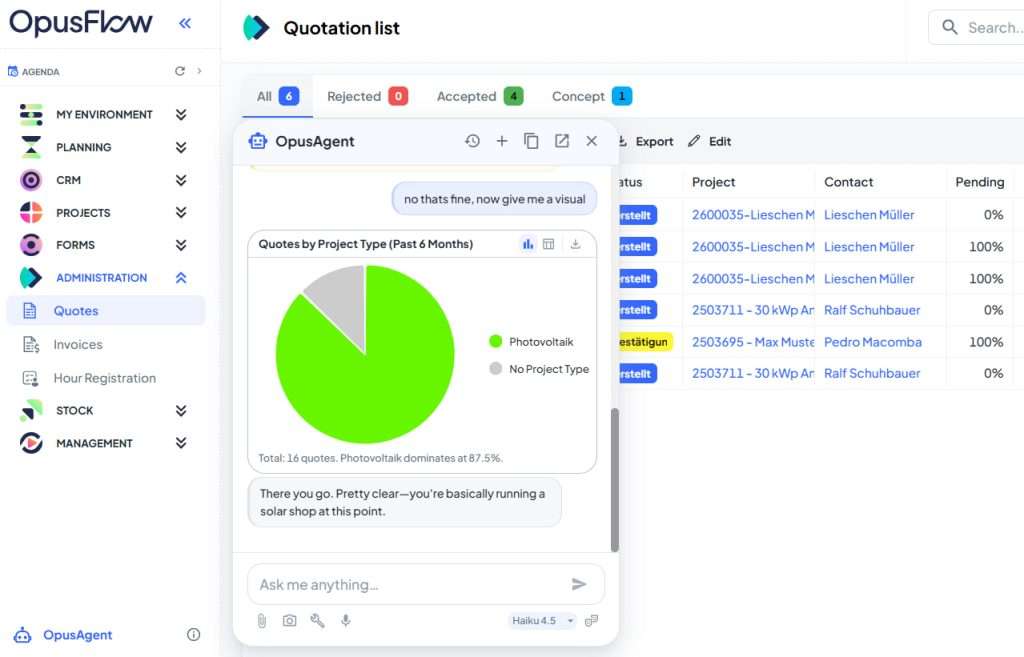The image size is (1024, 657).
Task: Switch chart to bar chart view
Action: point(528,244)
